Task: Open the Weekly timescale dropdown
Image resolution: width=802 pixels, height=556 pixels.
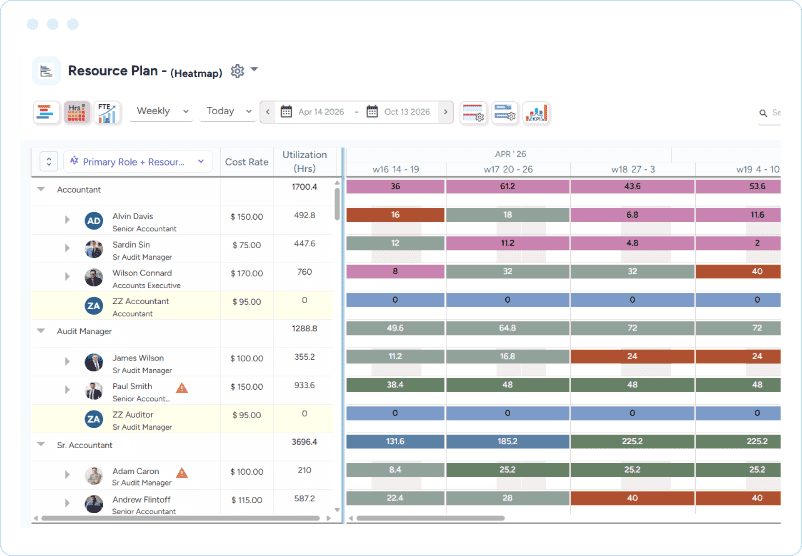Action: coord(162,111)
